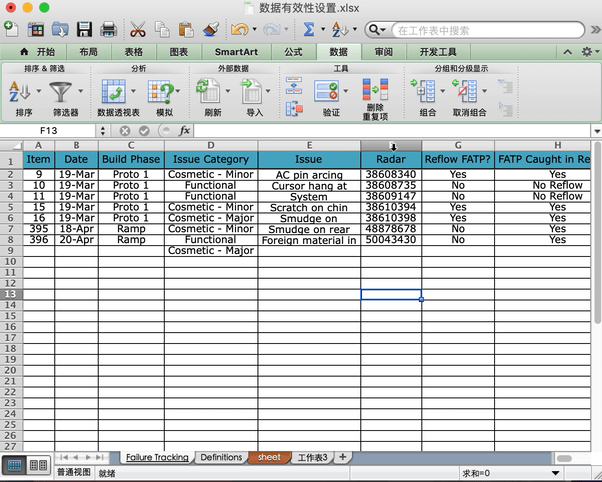
Task: Click the Sort (排序) icon
Action: pyautogui.click(x=20, y=92)
